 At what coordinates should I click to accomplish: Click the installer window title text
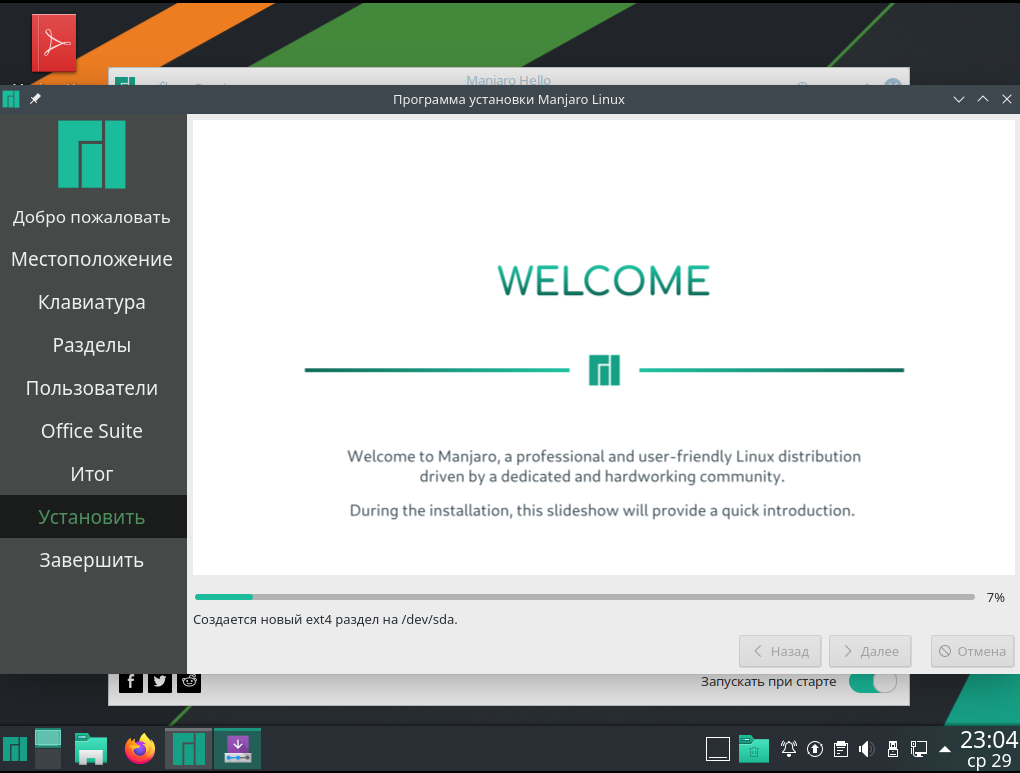[509, 99]
